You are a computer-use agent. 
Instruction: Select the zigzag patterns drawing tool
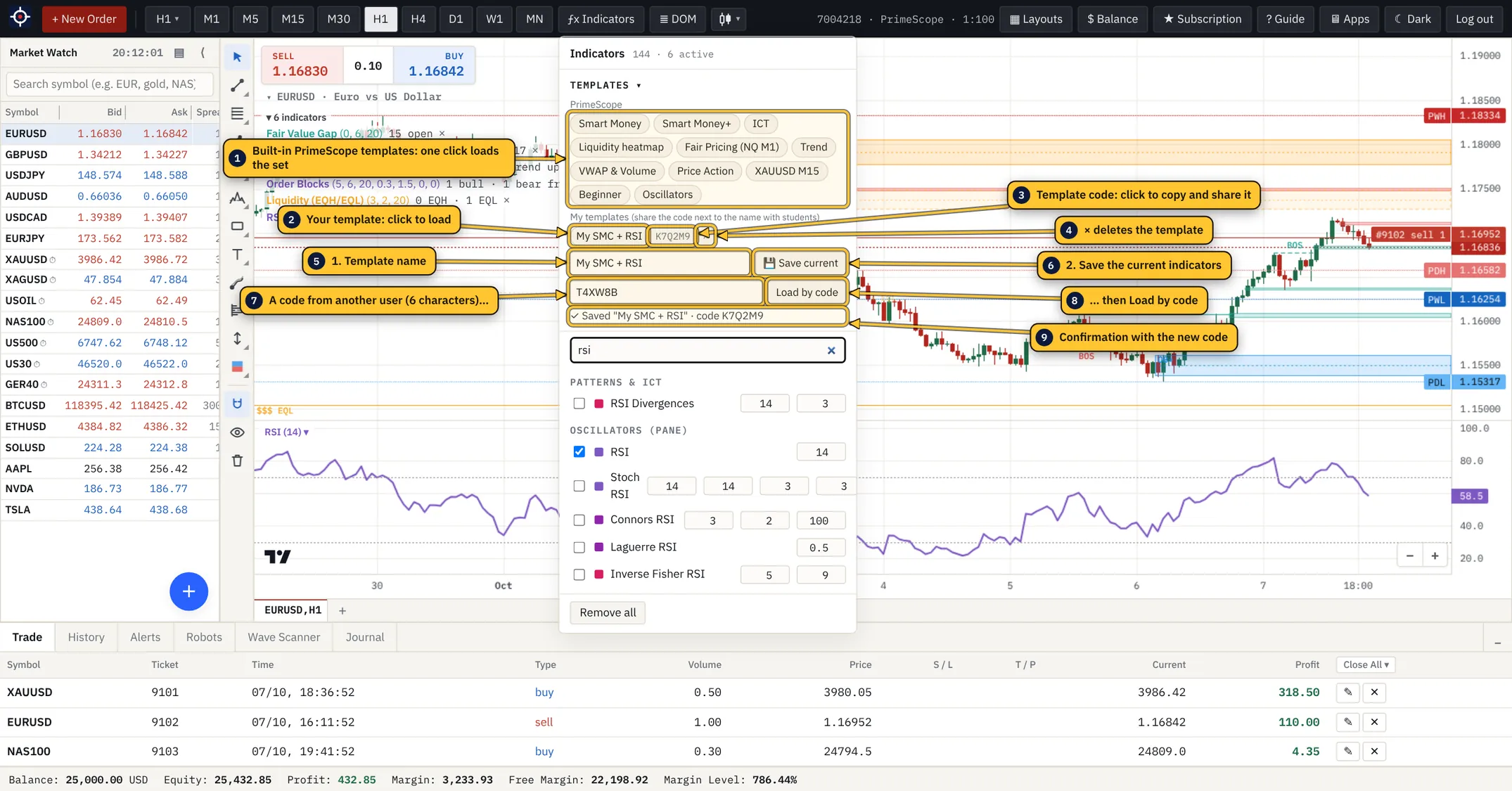(237, 198)
